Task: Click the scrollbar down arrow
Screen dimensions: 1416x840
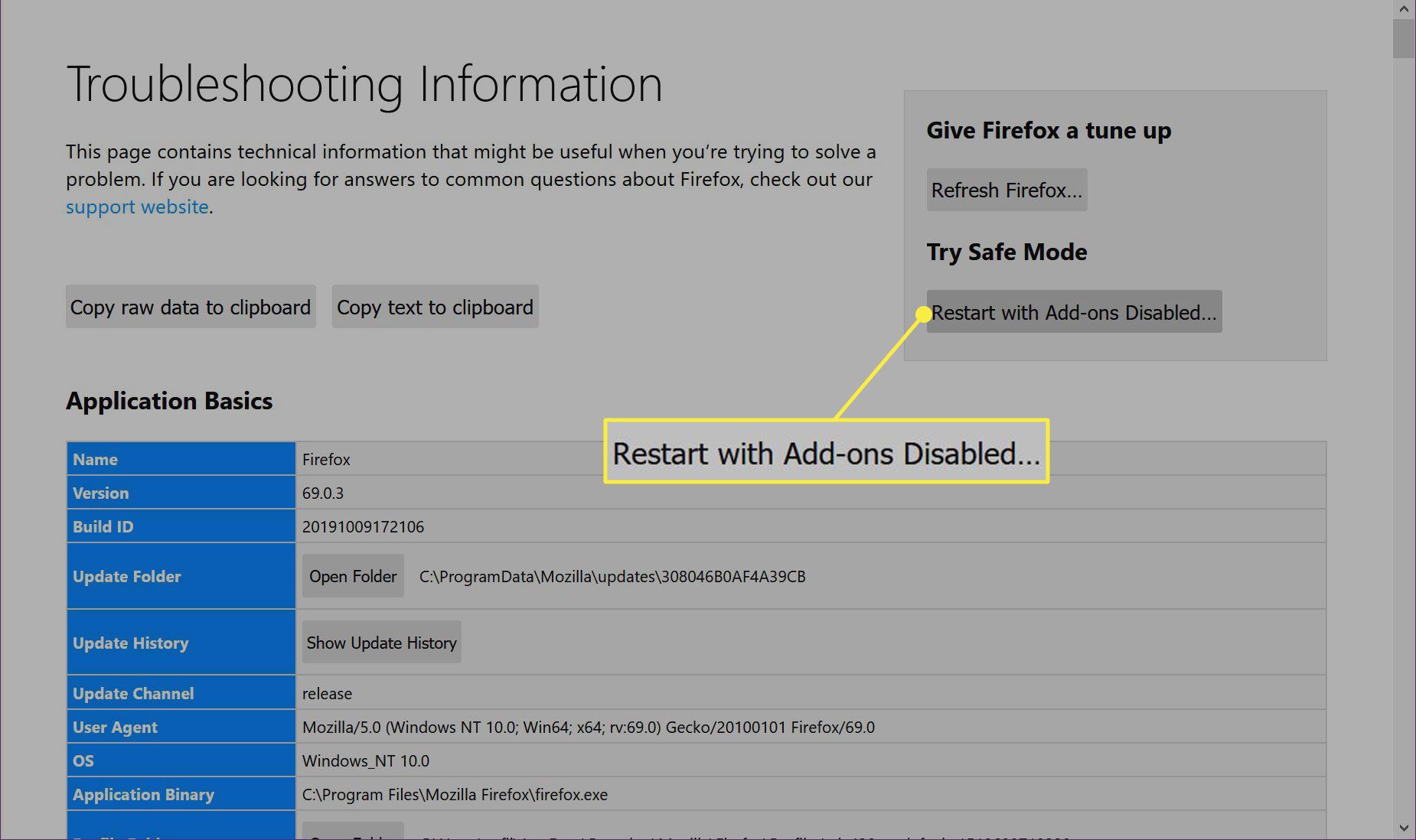Action: [1404, 828]
